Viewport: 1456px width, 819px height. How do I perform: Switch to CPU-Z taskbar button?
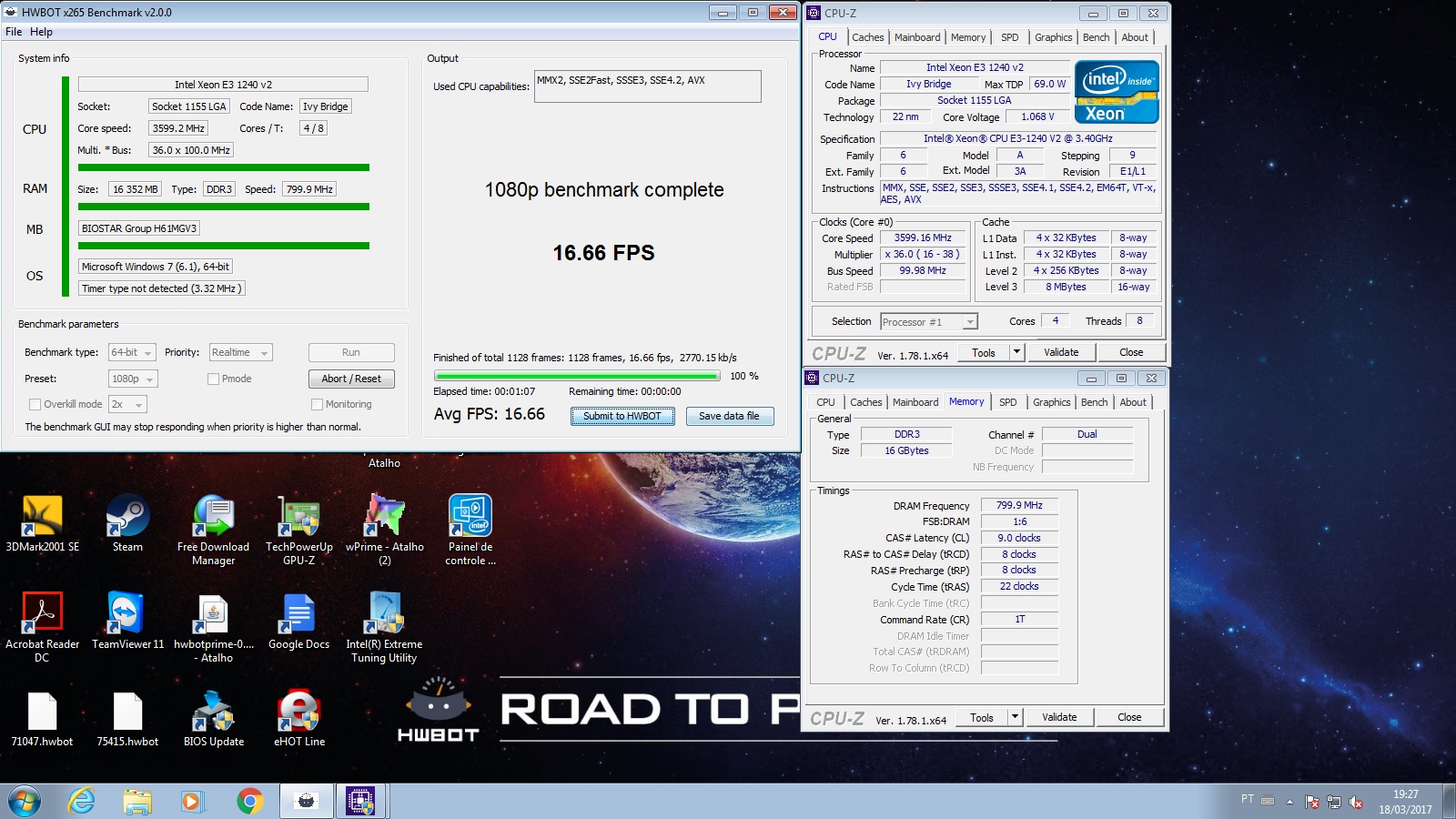361,802
